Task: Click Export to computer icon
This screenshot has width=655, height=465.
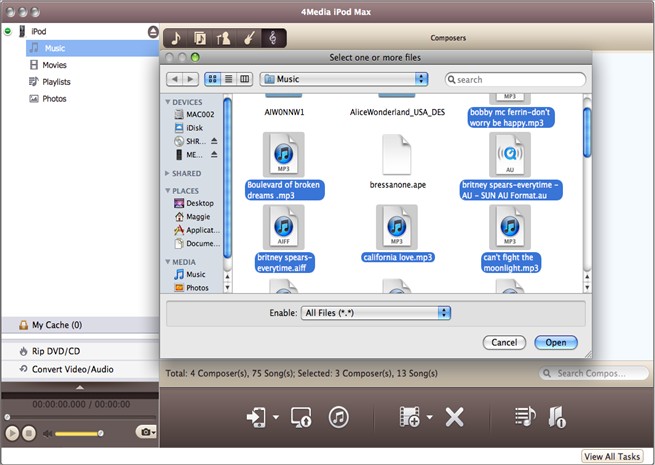Action: pyautogui.click(x=301, y=417)
